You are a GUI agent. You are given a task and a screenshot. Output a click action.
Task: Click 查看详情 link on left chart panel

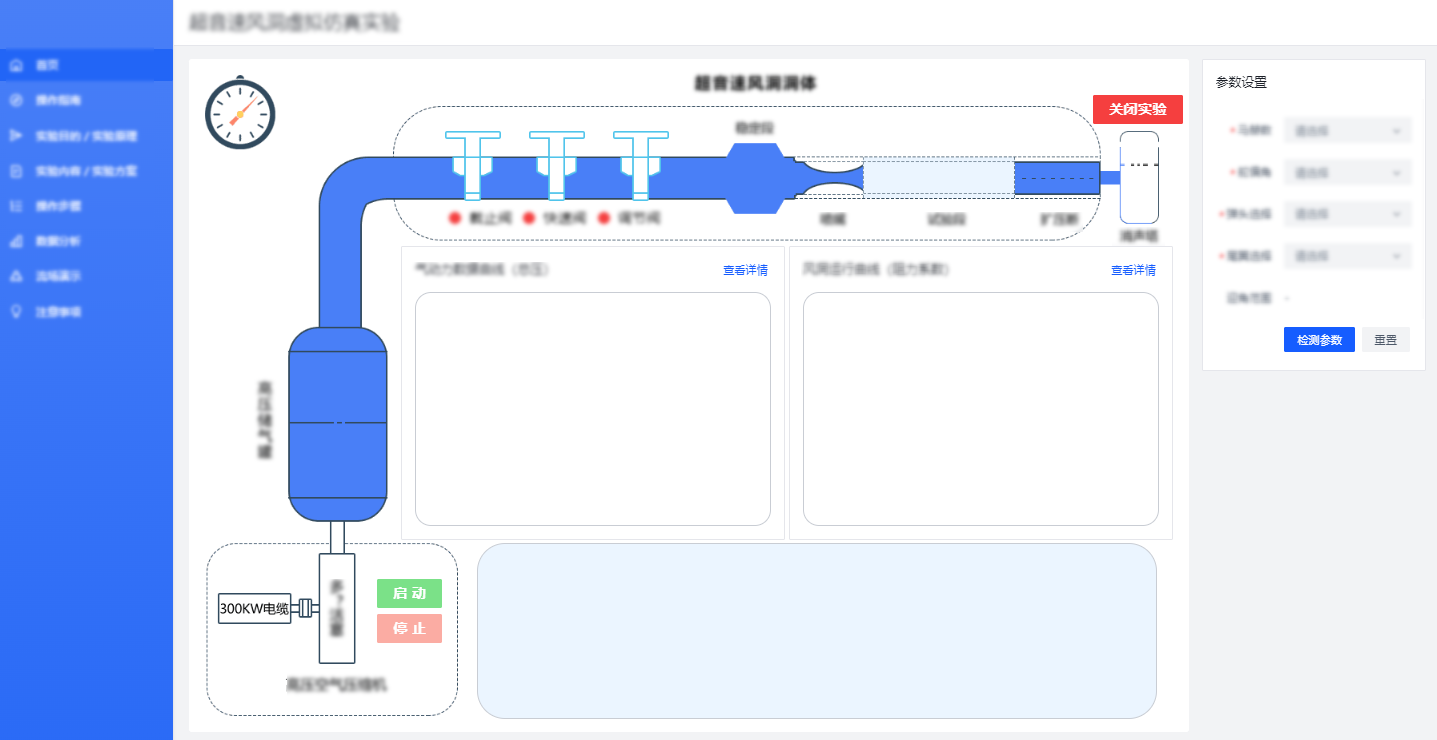click(745, 270)
